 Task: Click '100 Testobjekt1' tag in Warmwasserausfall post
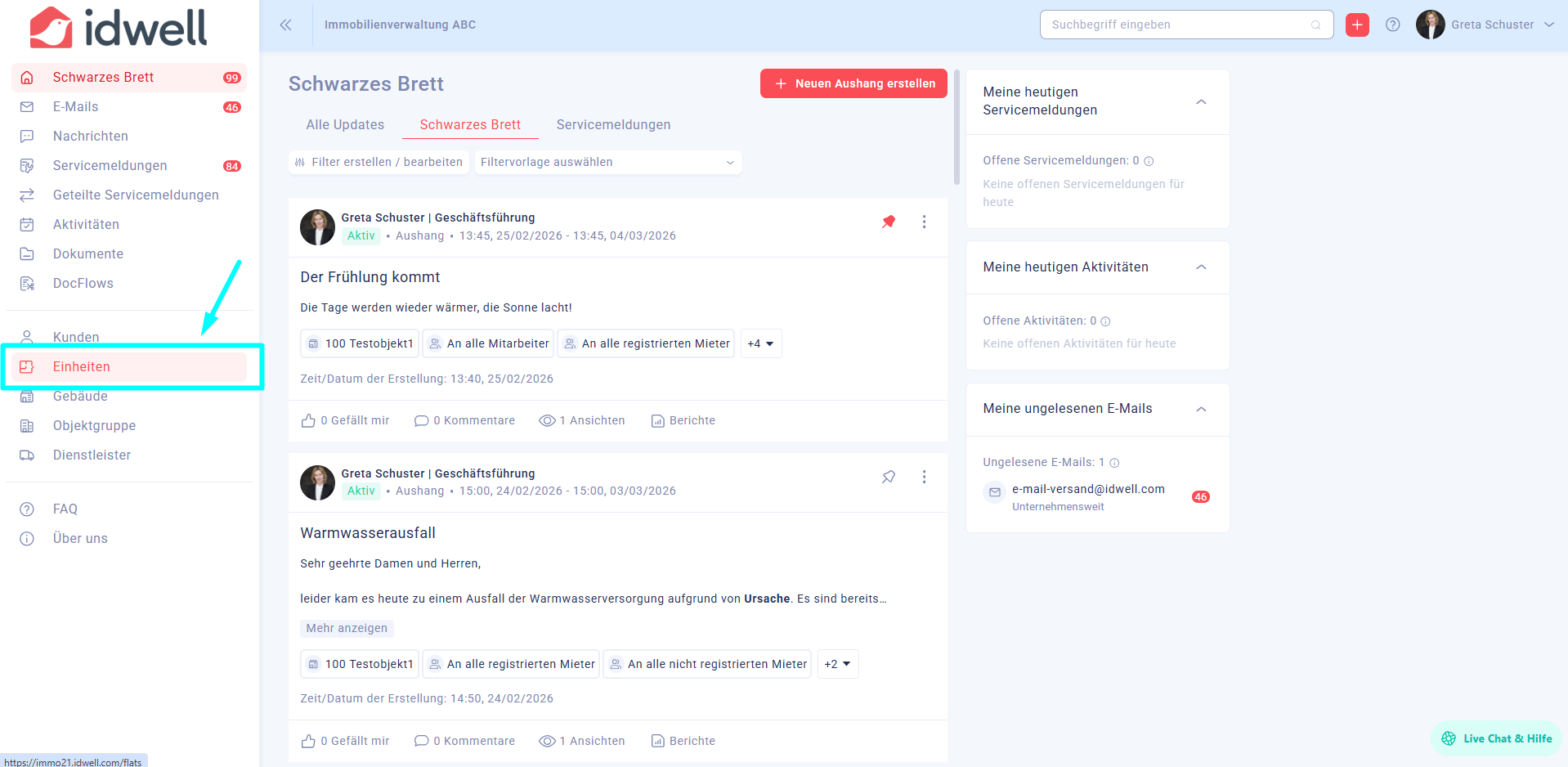coord(360,664)
